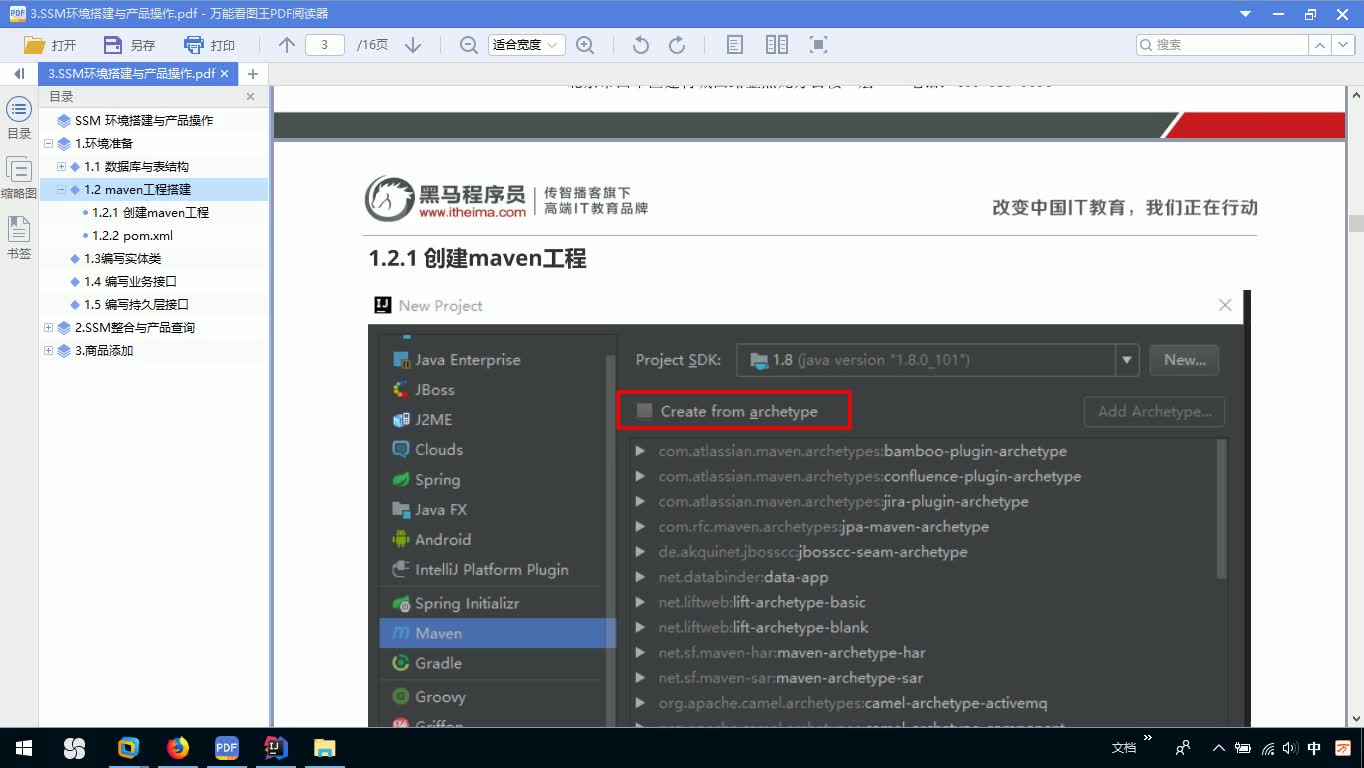Click the scrollbar up arrow at top
The width and height of the screenshot is (1364, 768).
1355,93
